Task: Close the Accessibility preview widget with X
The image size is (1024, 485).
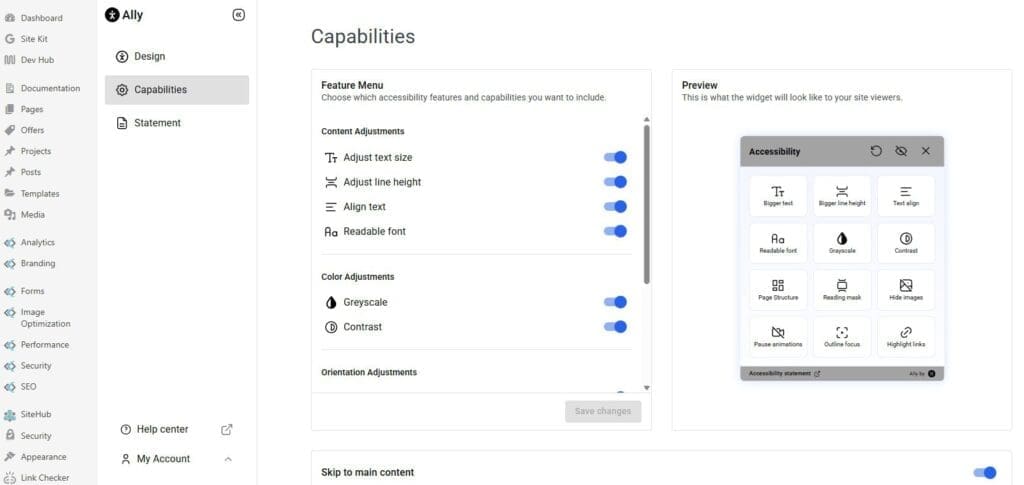Action: [x=925, y=151]
